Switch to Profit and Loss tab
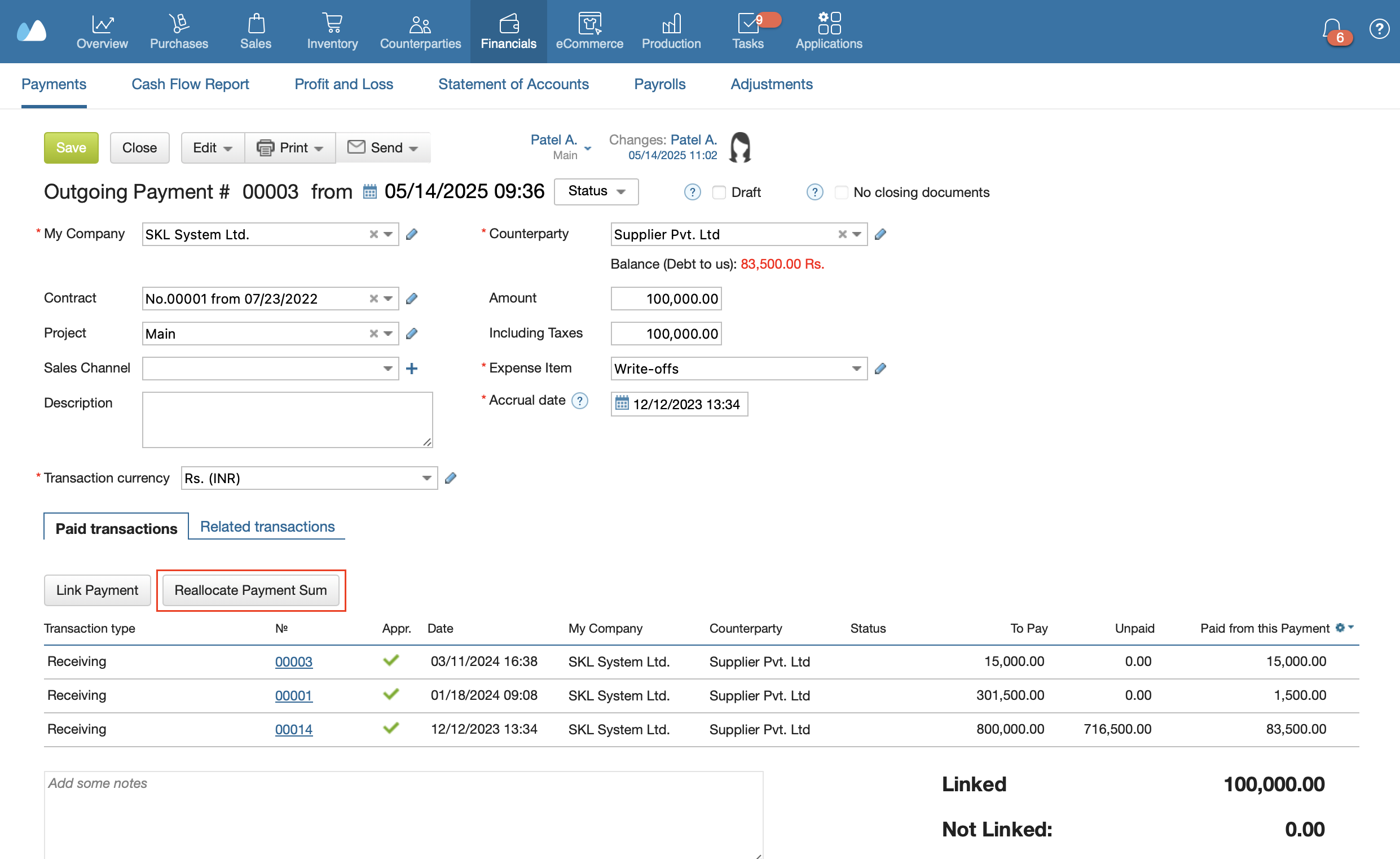 (344, 84)
